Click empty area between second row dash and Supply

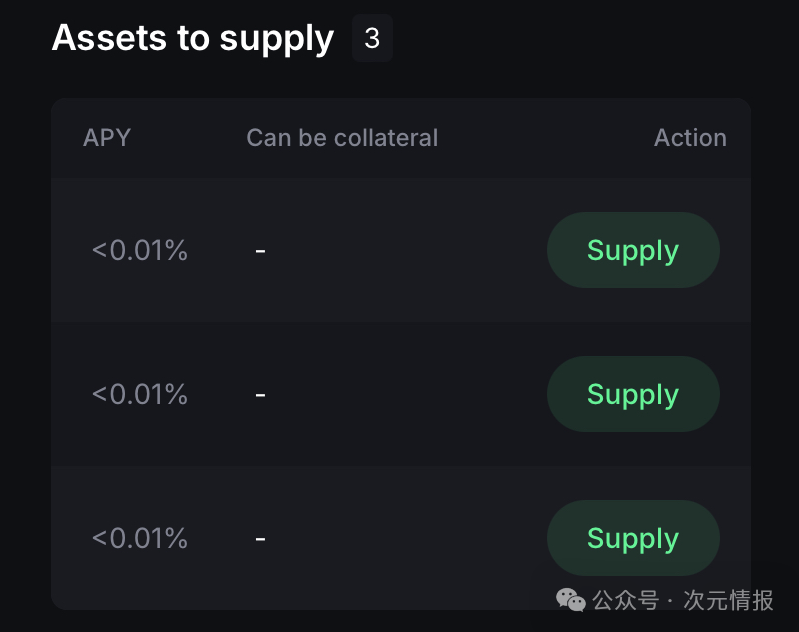[x=400, y=394]
